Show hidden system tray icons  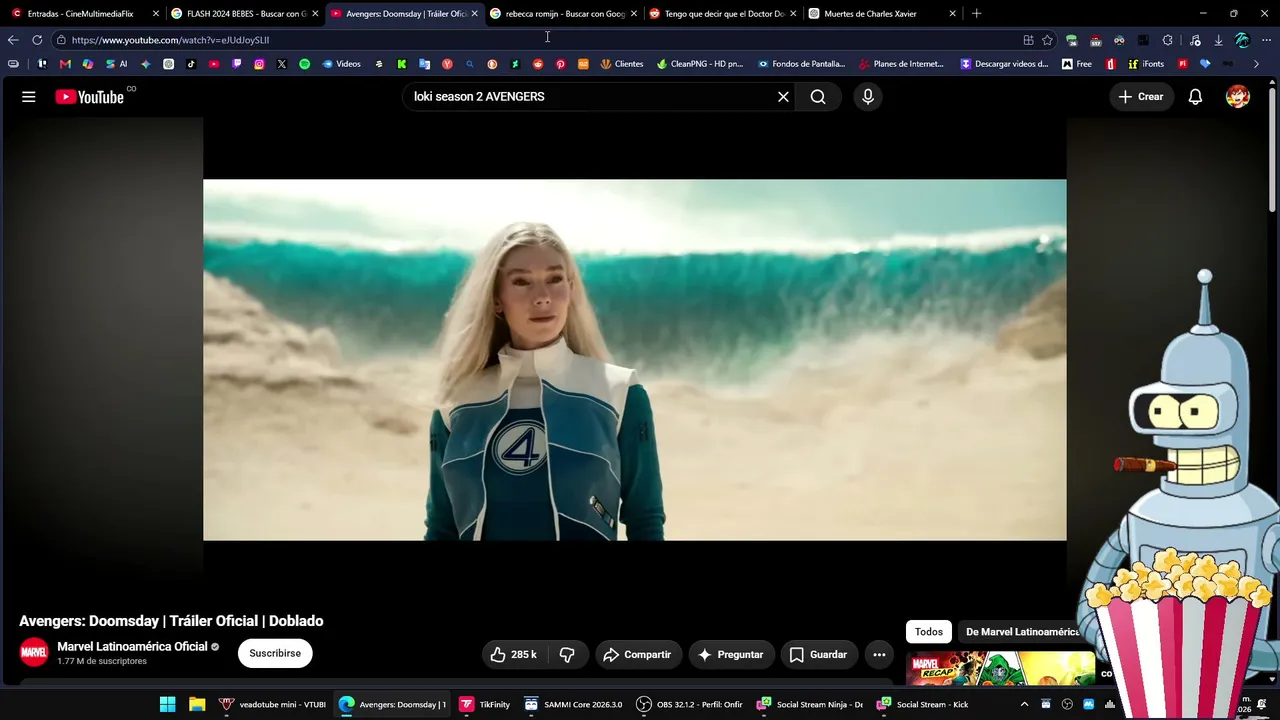[1022, 704]
